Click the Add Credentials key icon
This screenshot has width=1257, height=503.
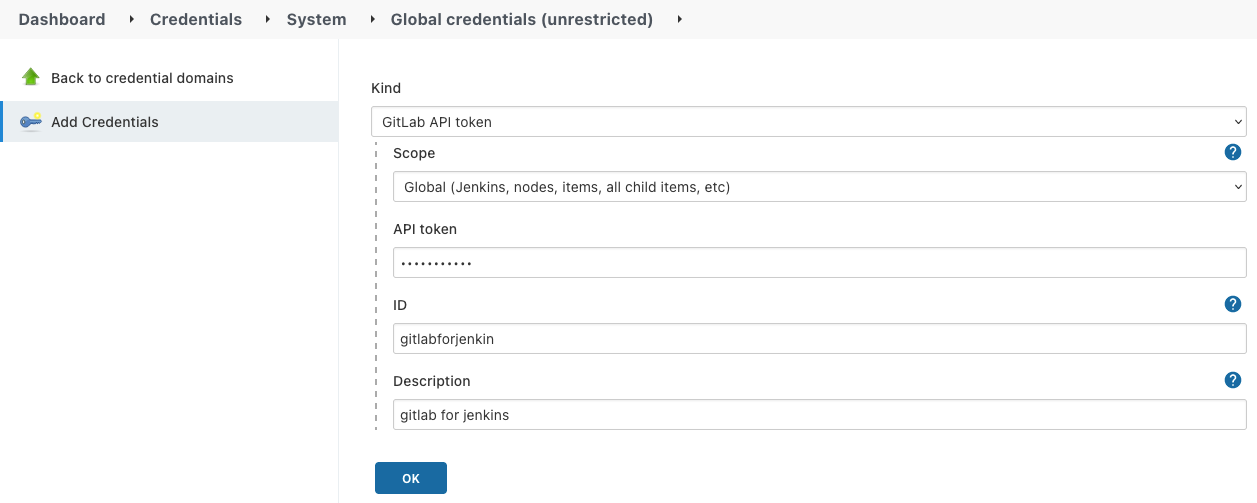(30, 122)
